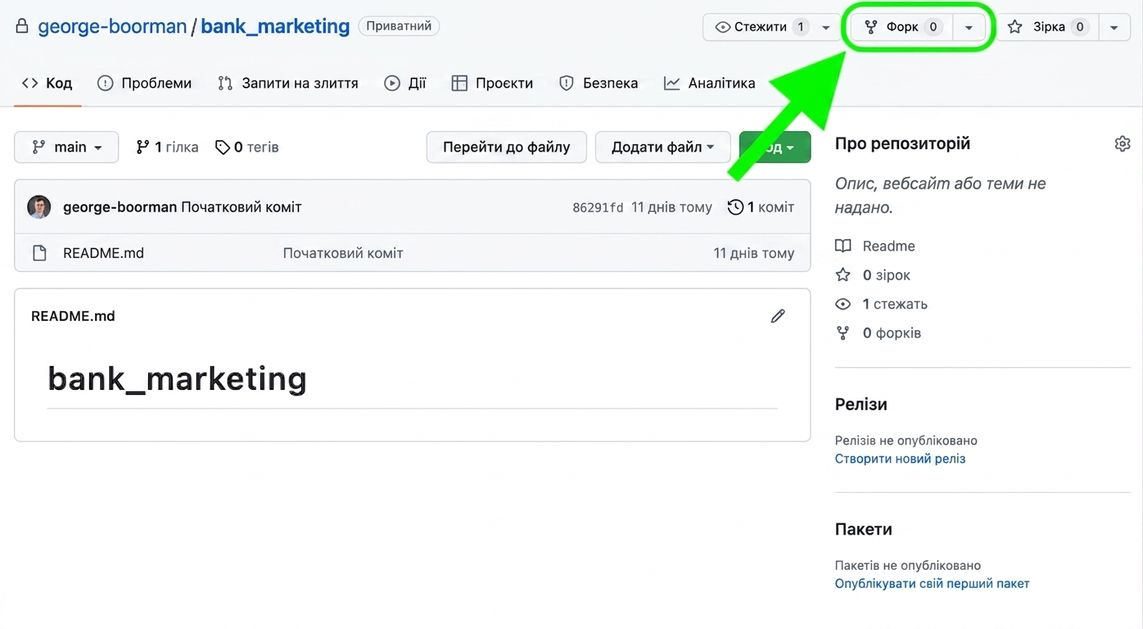Viewport: 1143px width, 629px height.
Task: Open george-boorman author link in commit row
Action: coord(120,207)
